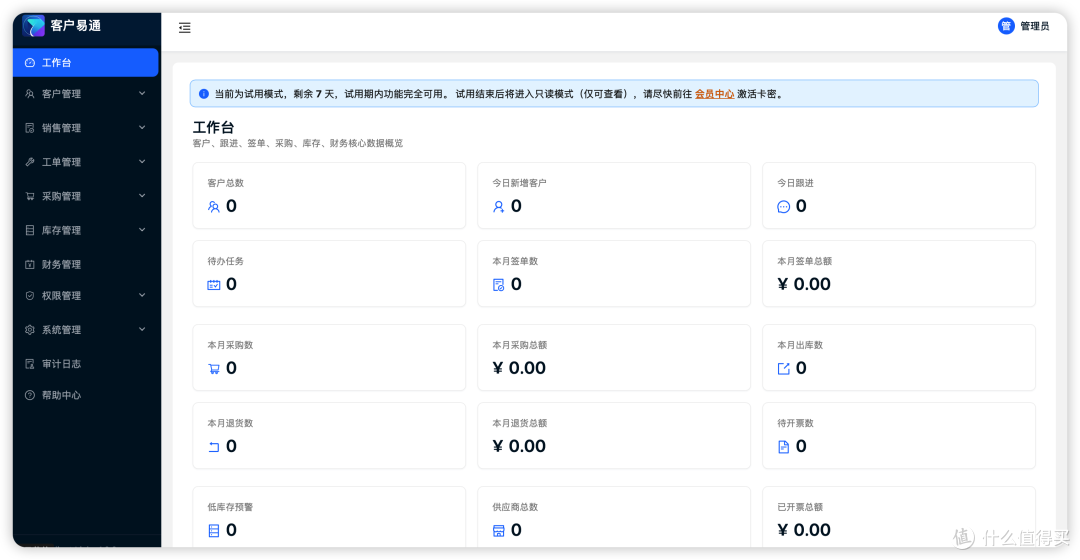
Task: Click the 本月出库数 export icon
Action: tap(783, 369)
